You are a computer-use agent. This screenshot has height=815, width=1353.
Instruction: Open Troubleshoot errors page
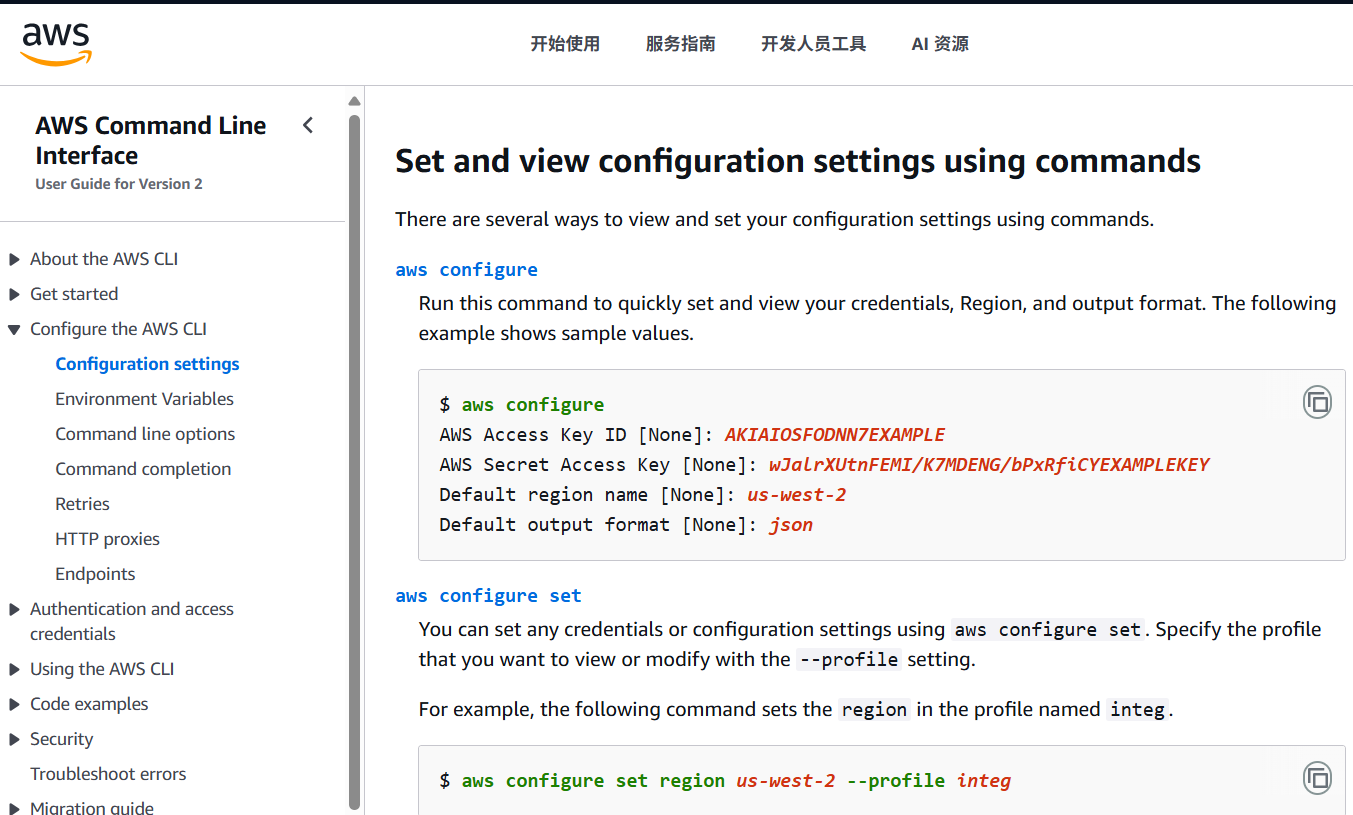[x=108, y=774]
